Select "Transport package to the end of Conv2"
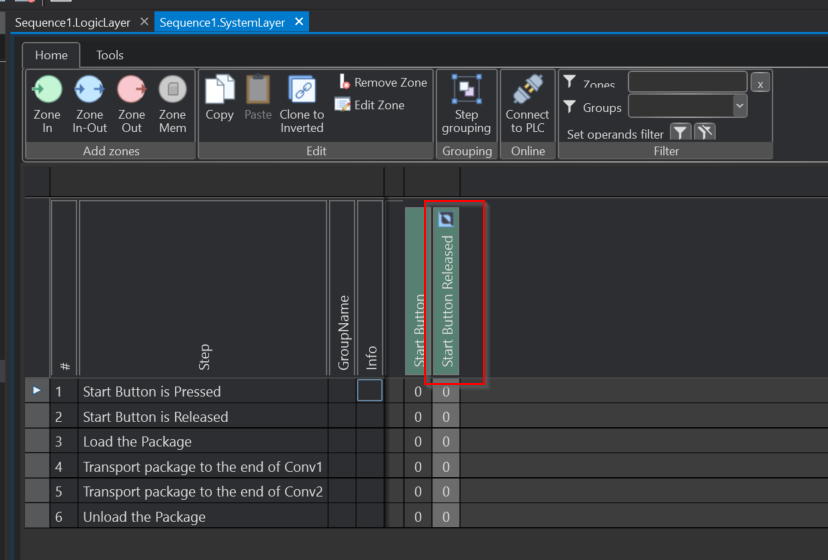The height and width of the screenshot is (560, 828). click(x=202, y=492)
